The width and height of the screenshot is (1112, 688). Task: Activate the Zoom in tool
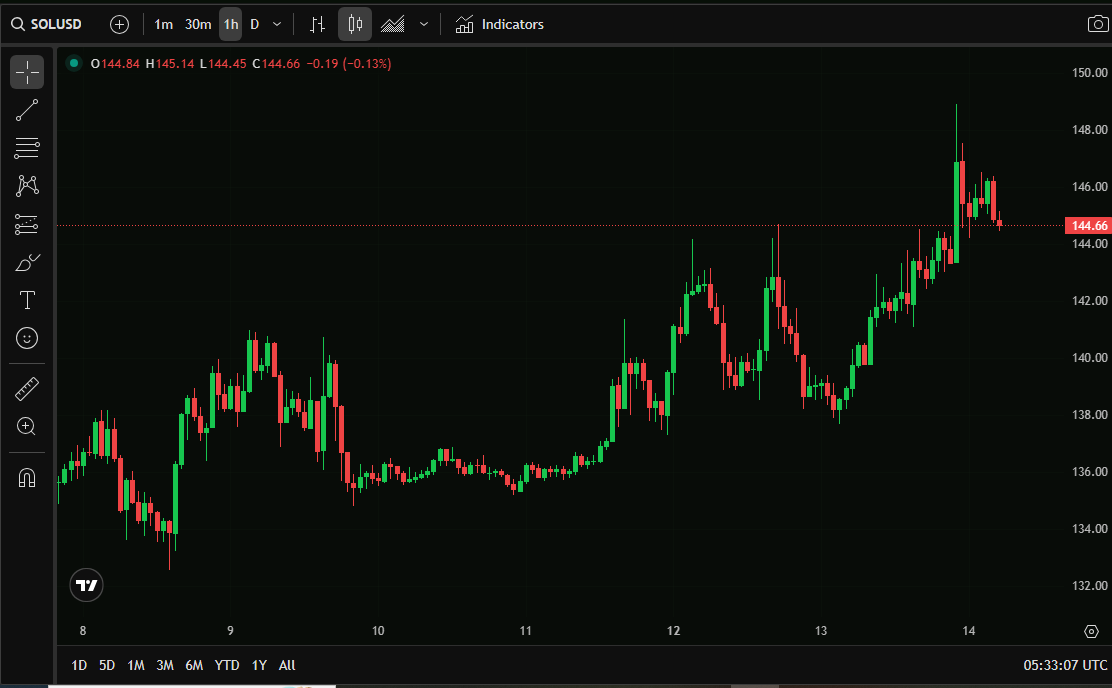pos(27,426)
